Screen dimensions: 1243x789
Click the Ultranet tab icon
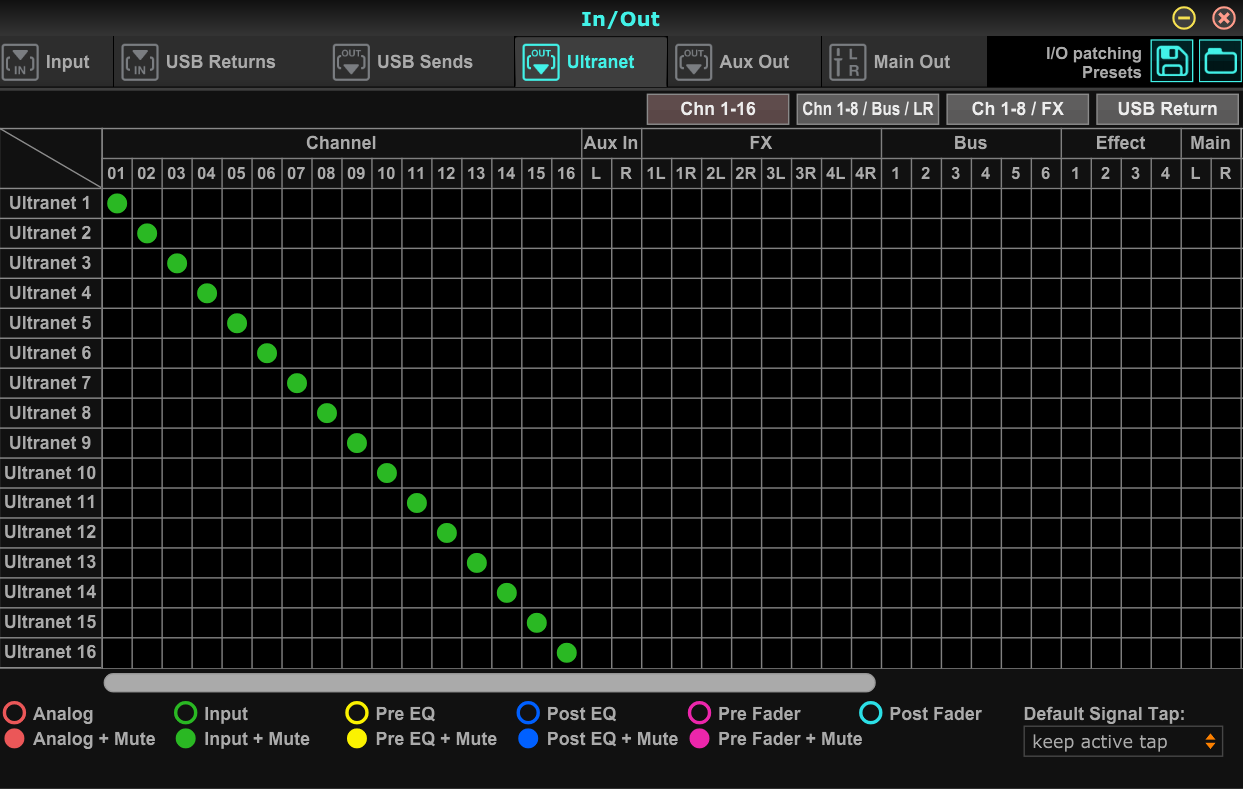pos(541,62)
